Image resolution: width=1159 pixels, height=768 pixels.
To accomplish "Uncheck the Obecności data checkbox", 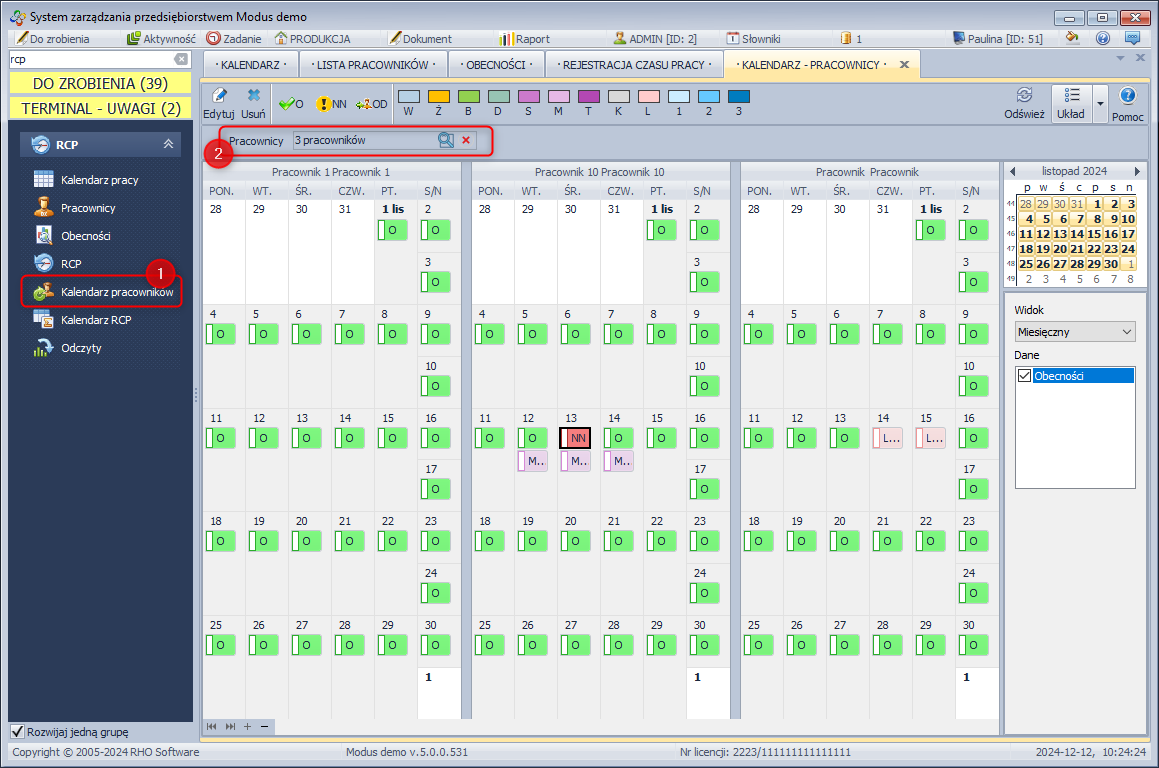I will coord(1024,376).
